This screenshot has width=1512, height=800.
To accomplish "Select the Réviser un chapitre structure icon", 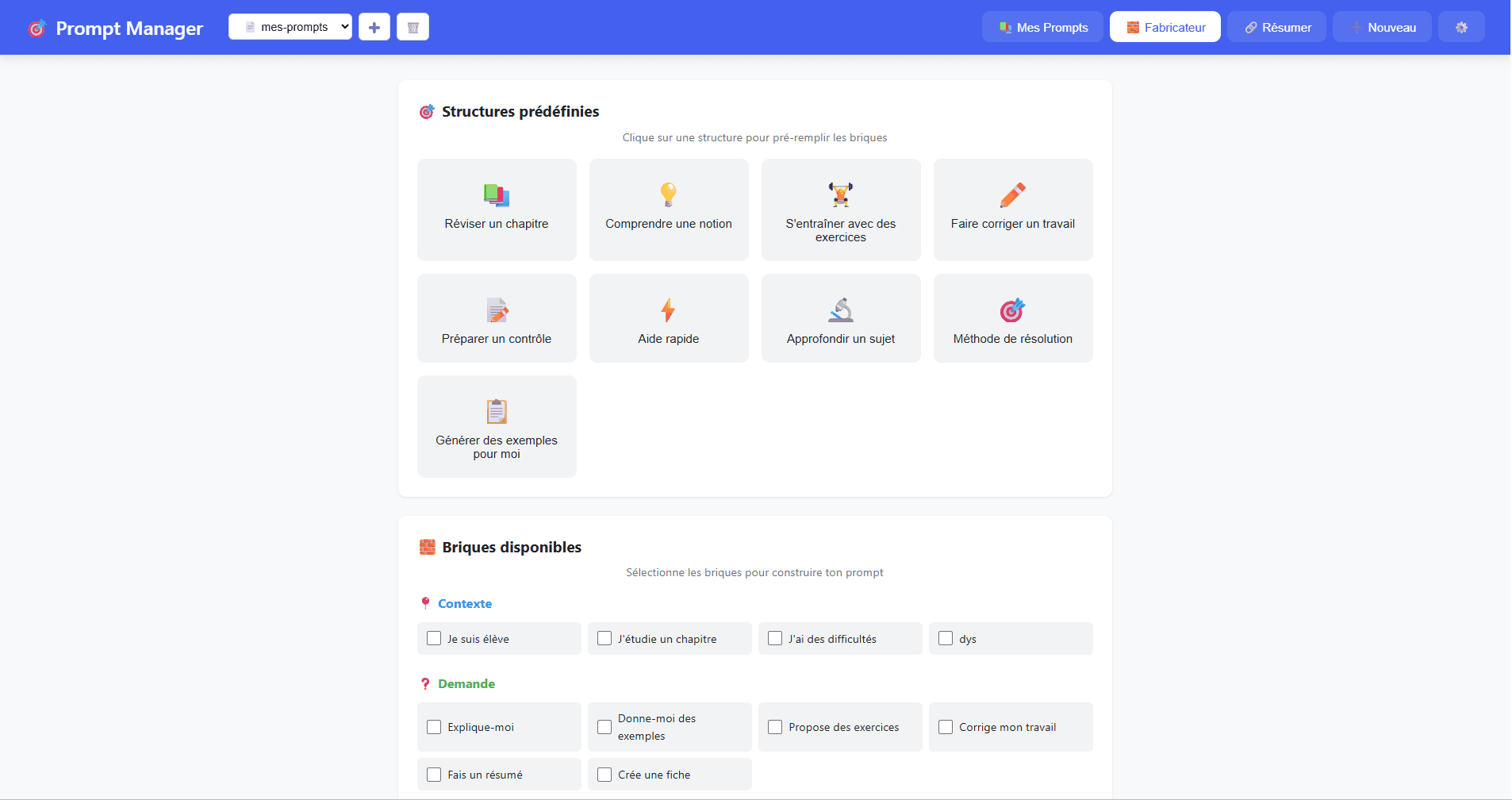I will pos(497,195).
